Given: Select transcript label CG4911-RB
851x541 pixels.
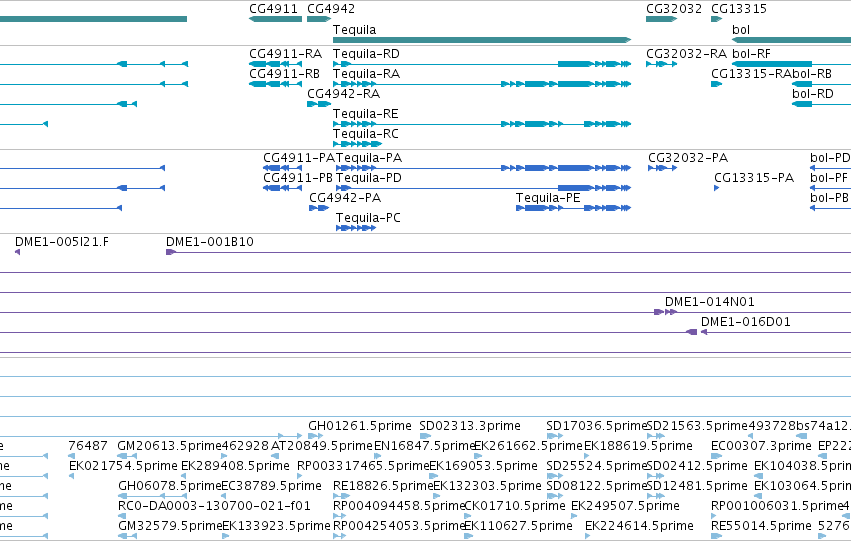Looking at the screenshot, I should 284,74.
